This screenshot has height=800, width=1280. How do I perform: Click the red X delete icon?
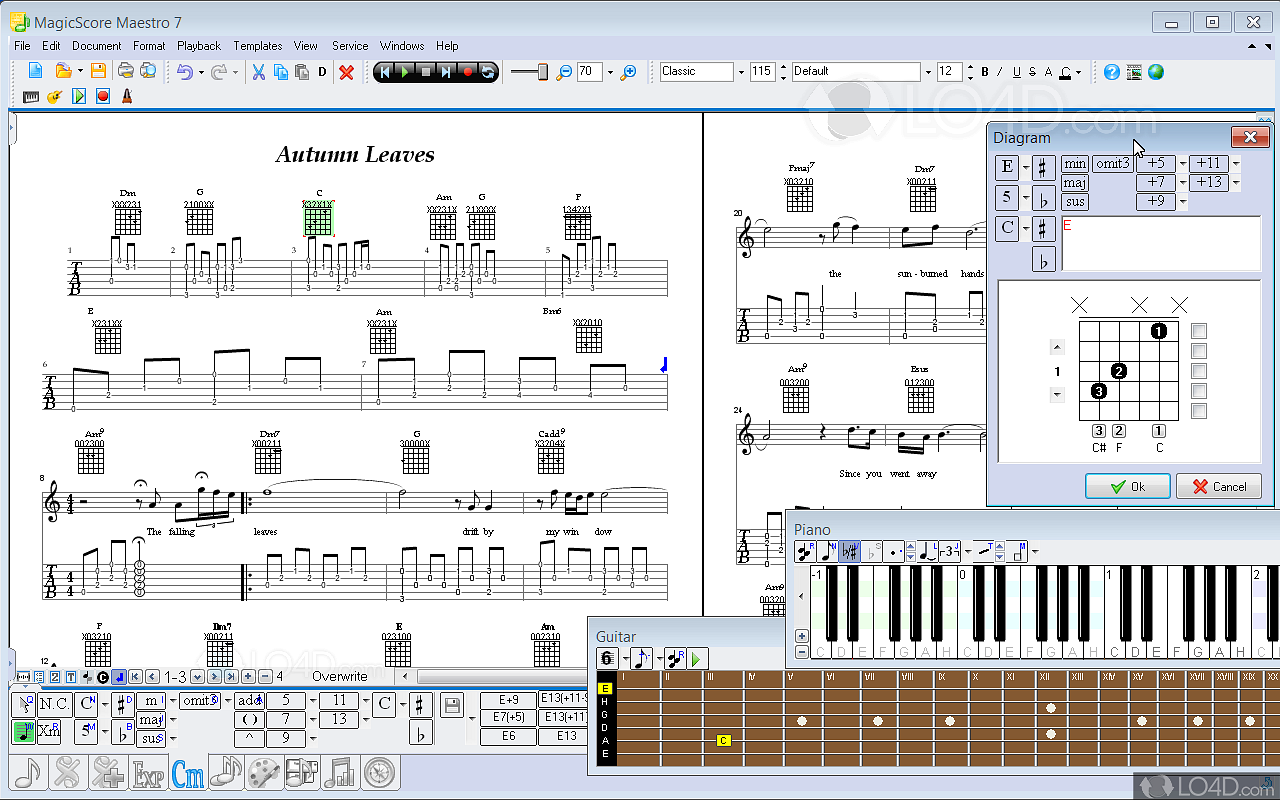(346, 71)
